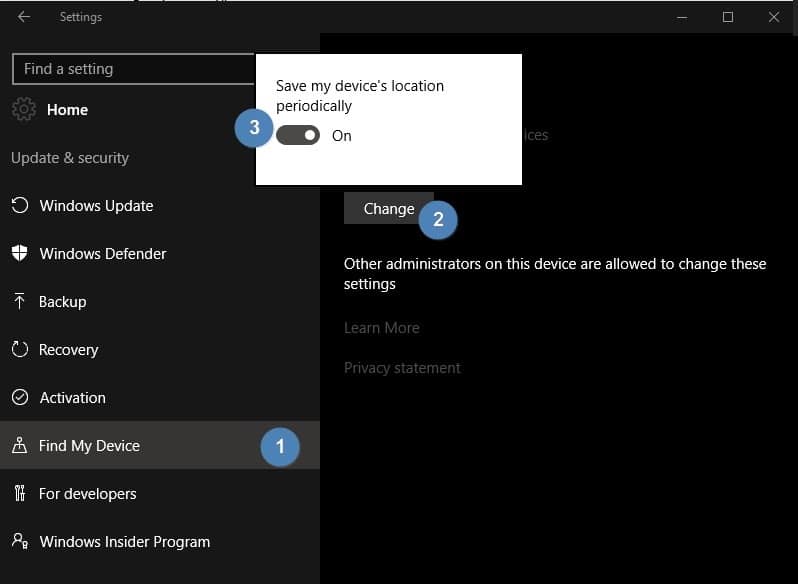The image size is (798, 584).
Task: Open For developers settings
Action: (x=160, y=493)
